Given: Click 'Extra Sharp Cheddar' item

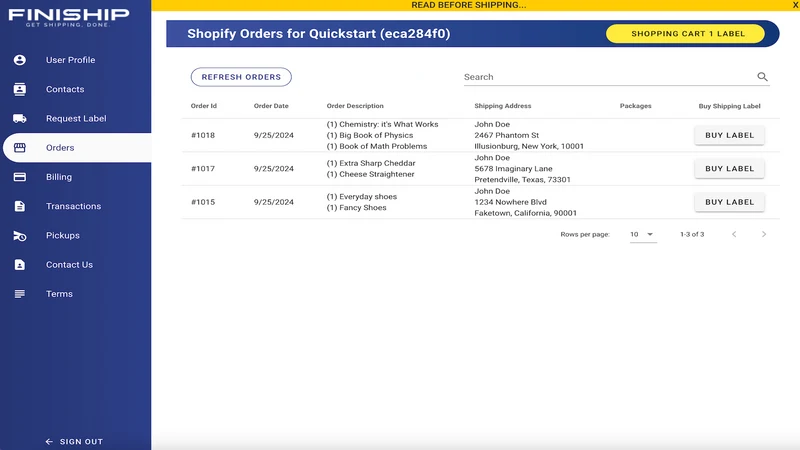Looking at the screenshot, I should [x=371, y=163].
